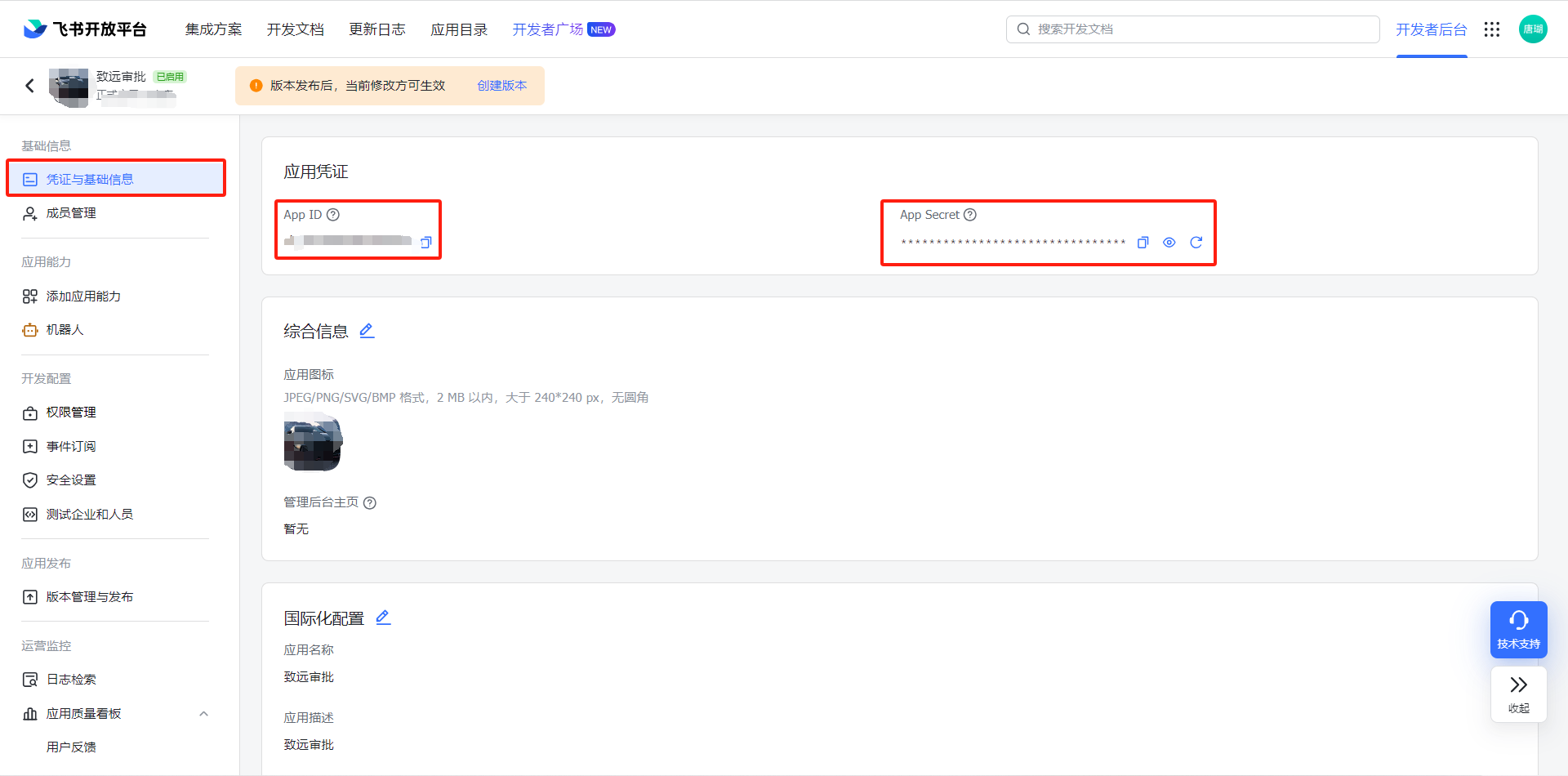Switch to 开发者后台 tab
This screenshot has height=776, width=1568.
(x=1432, y=29)
